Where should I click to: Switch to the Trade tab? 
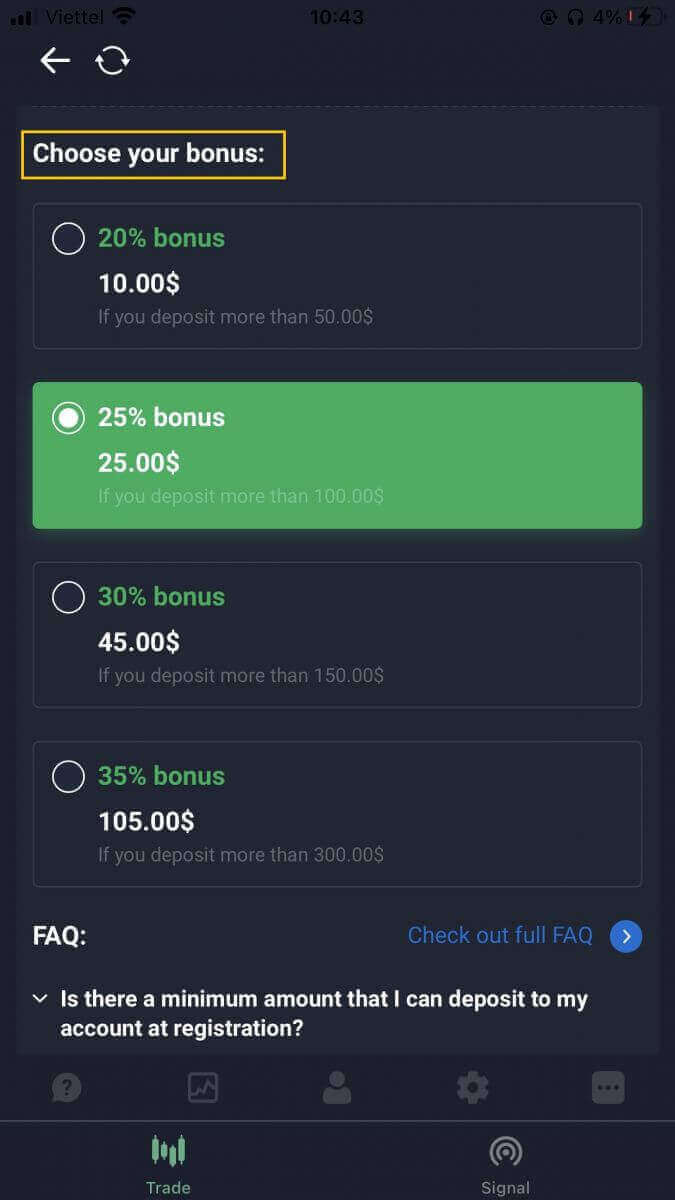coord(168,1164)
